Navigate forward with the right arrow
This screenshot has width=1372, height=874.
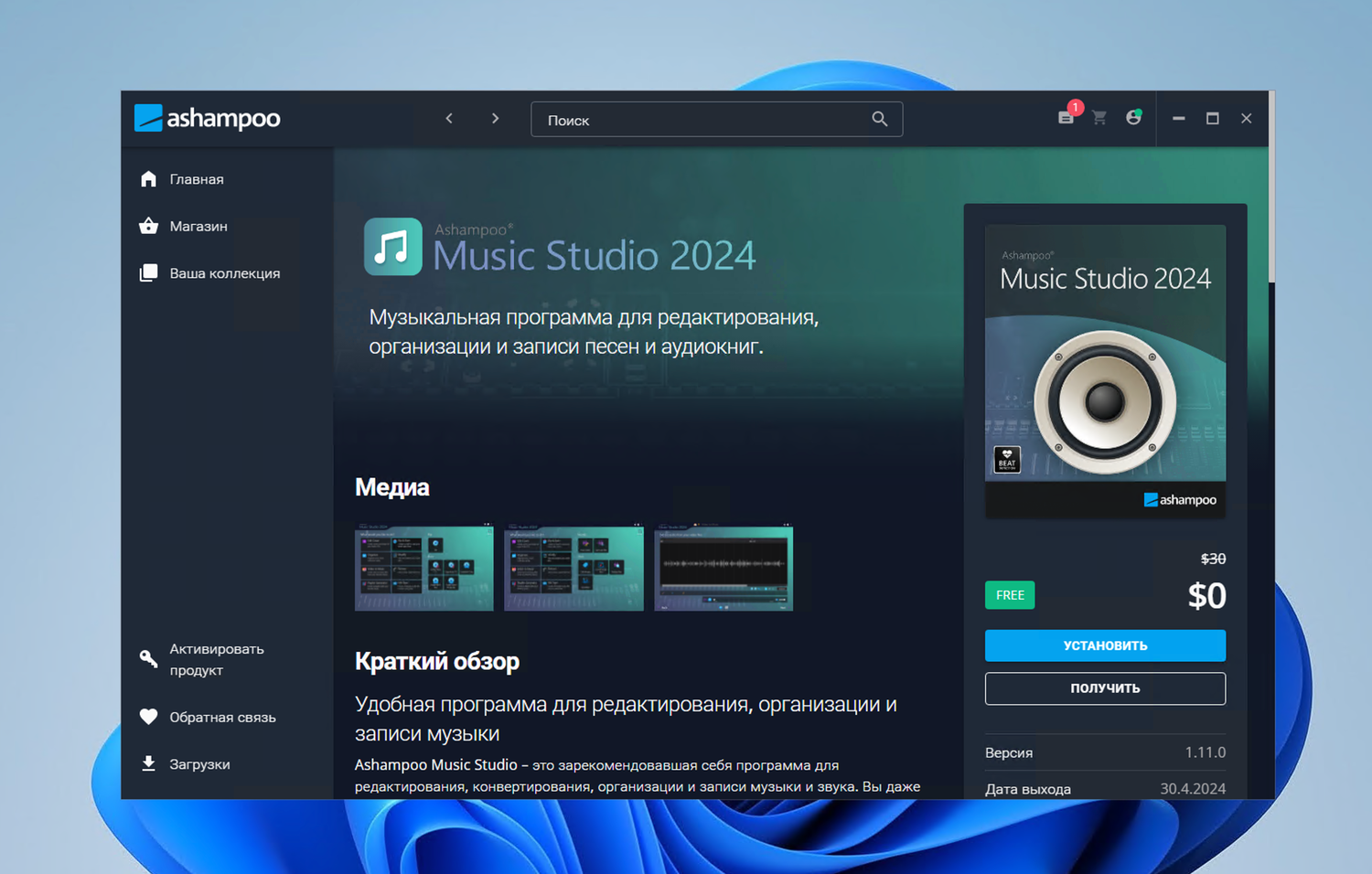[495, 118]
